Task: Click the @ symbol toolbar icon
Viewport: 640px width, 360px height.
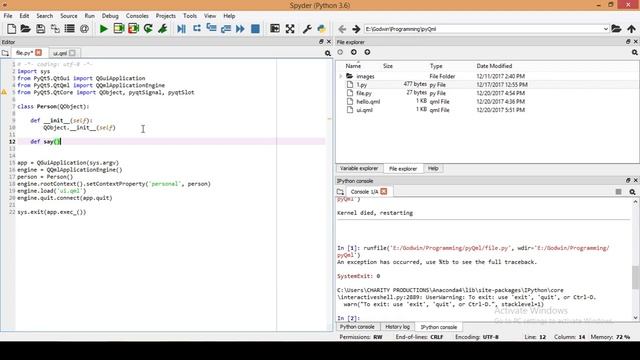Action: 84,29
